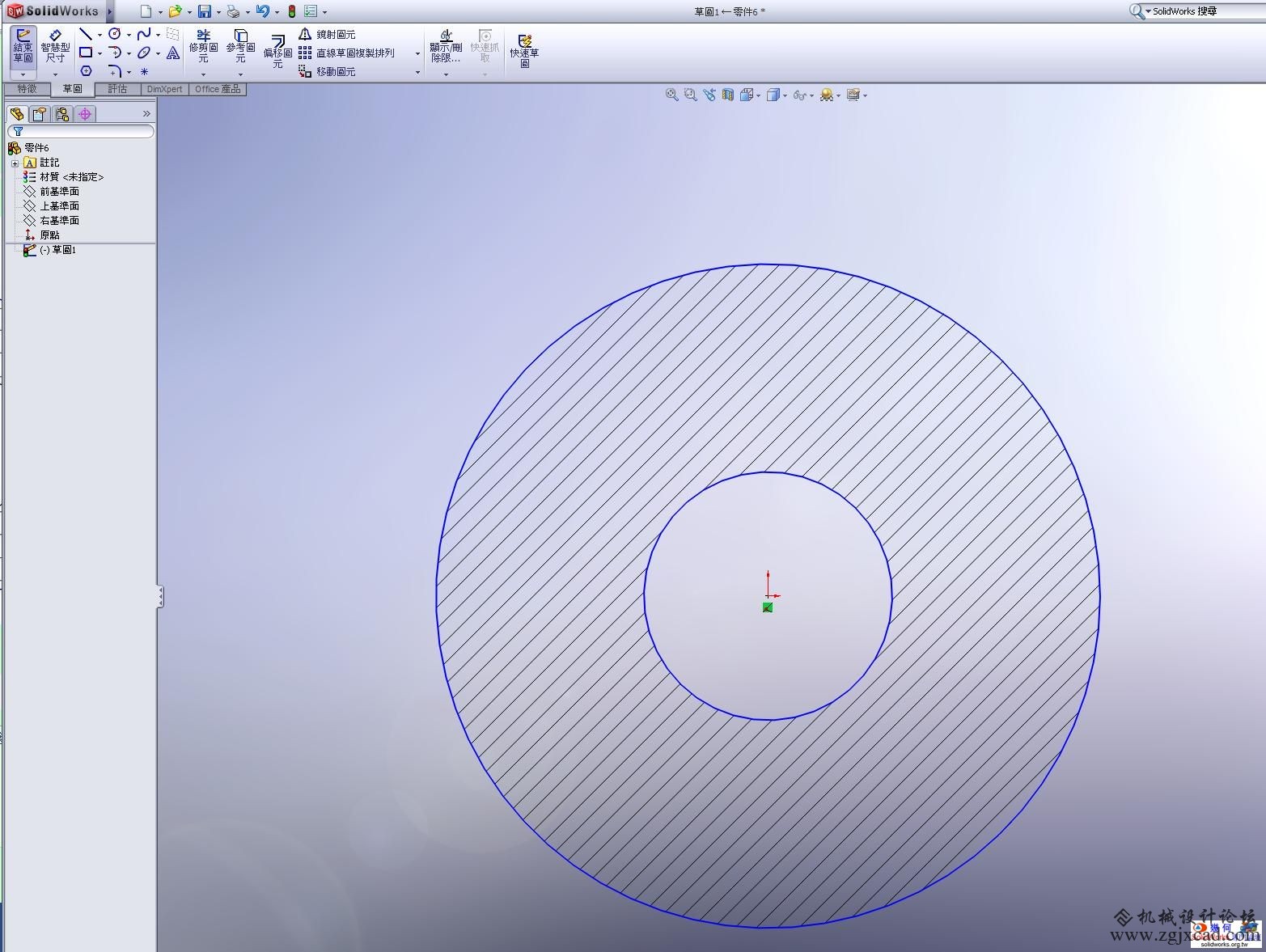Select the sketch Text tool

tap(173, 53)
